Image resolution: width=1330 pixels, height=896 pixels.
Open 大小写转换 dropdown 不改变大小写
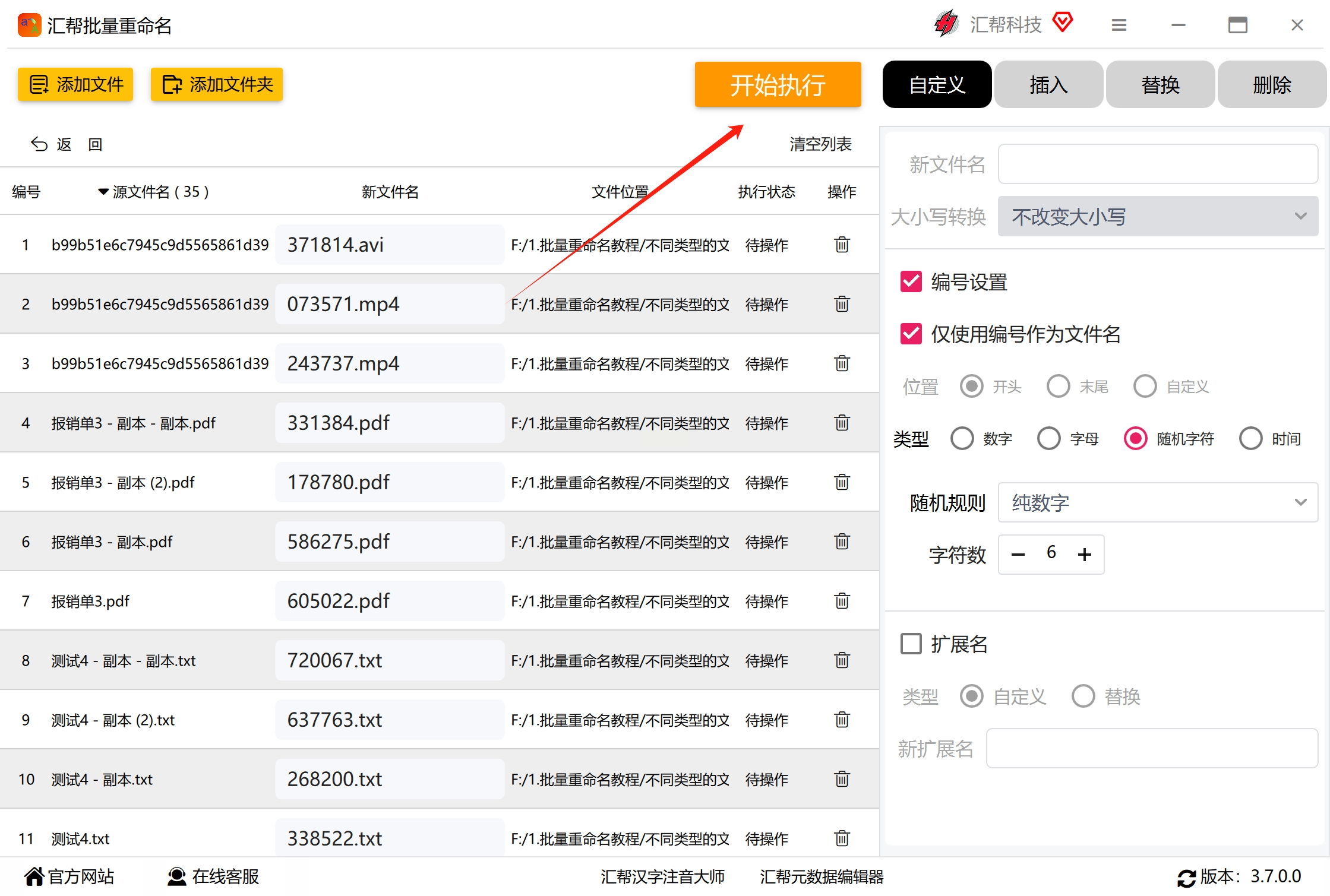coord(1158,216)
